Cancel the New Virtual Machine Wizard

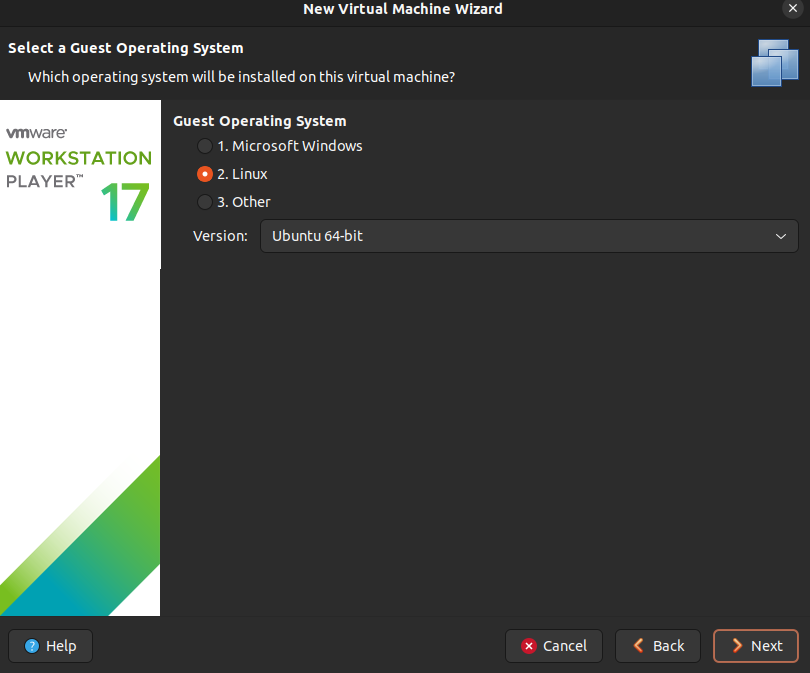click(554, 646)
